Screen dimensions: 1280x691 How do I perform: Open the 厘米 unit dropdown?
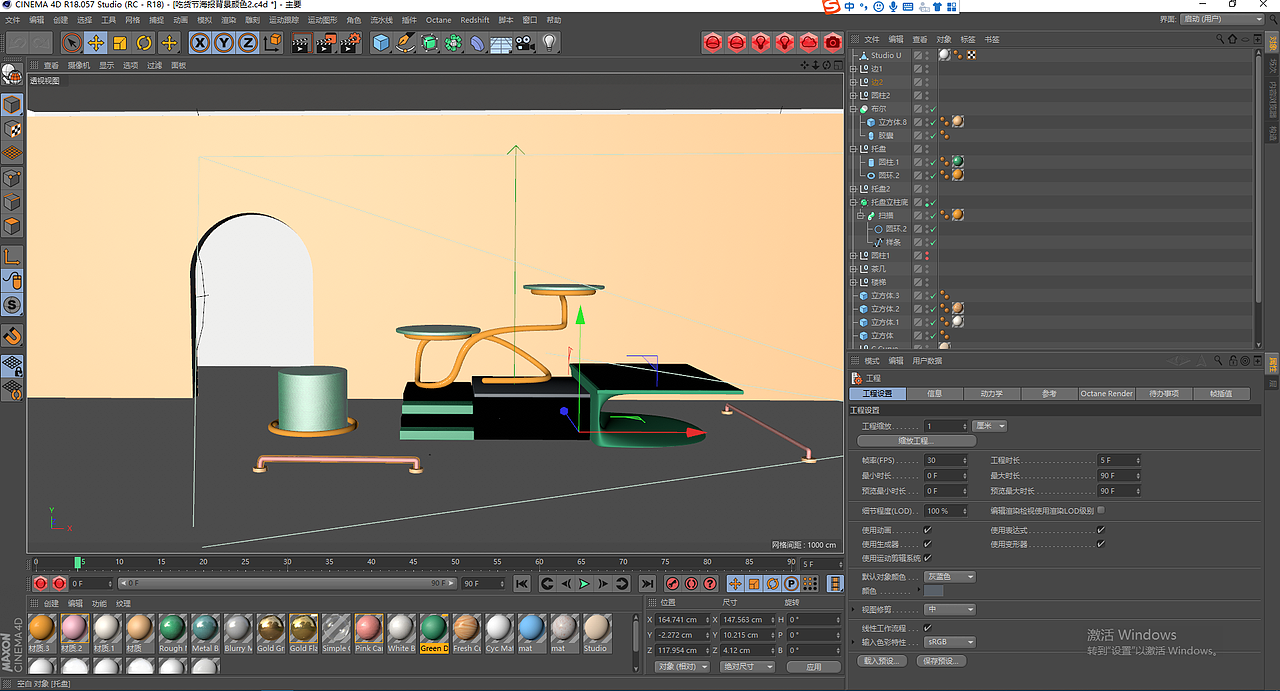[989, 426]
